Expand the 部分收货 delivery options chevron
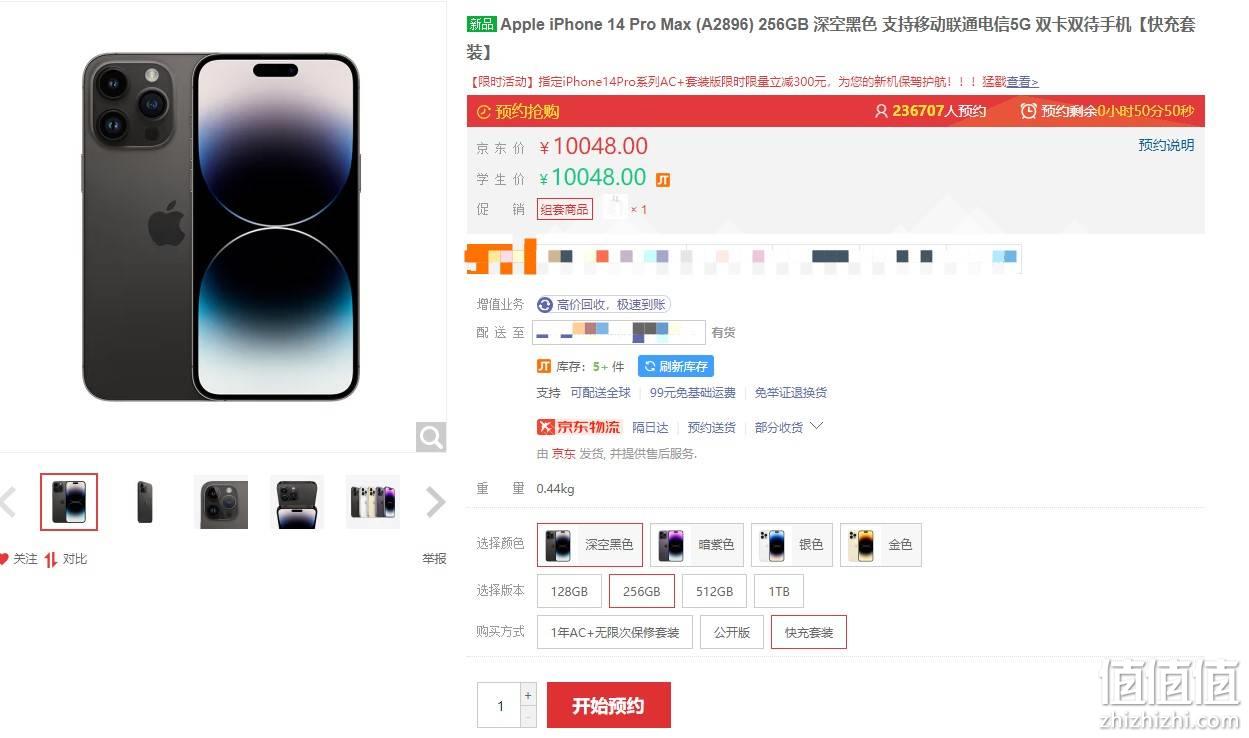The height and width of the screenshot is (738, 1249). pyautogui.click(x=816, y=426)
